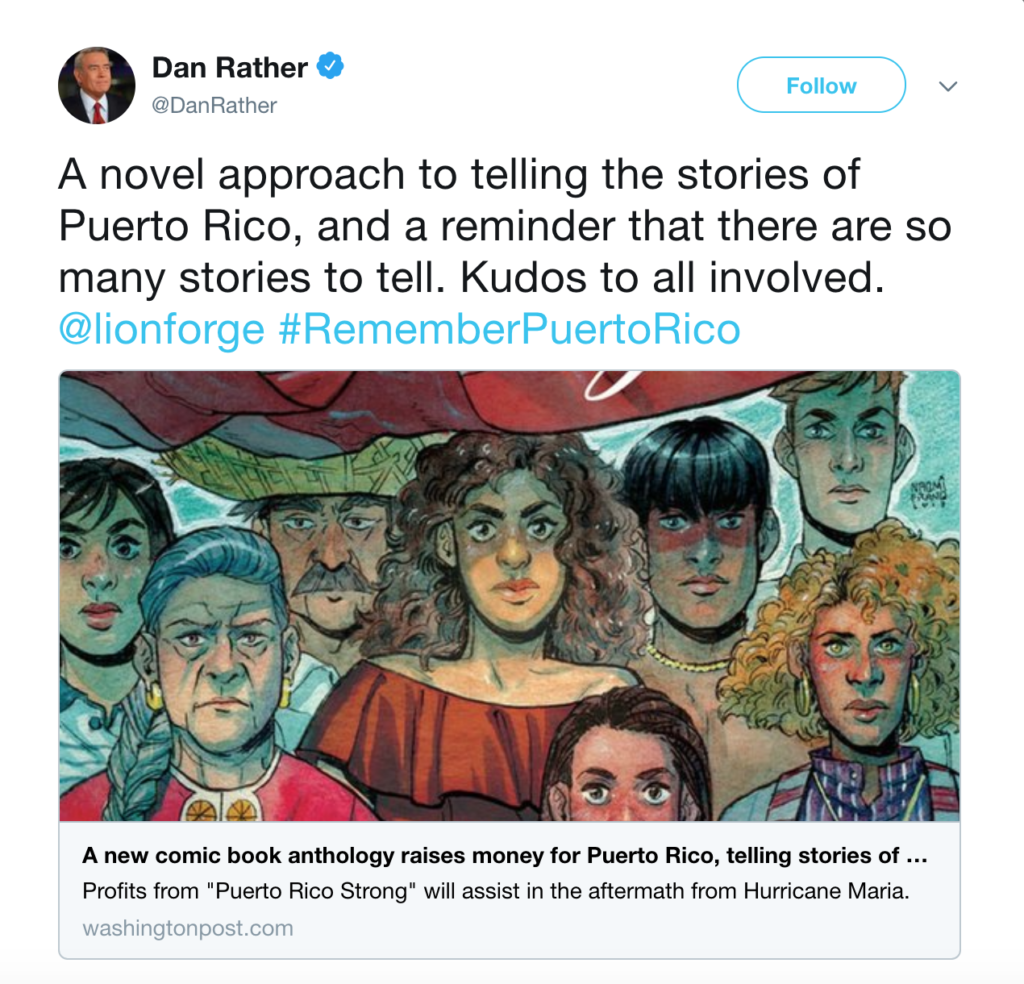Viewport: 1024px width, 984px height.
Task: Open the comic book cover illustration
Action: pos(509,595)
